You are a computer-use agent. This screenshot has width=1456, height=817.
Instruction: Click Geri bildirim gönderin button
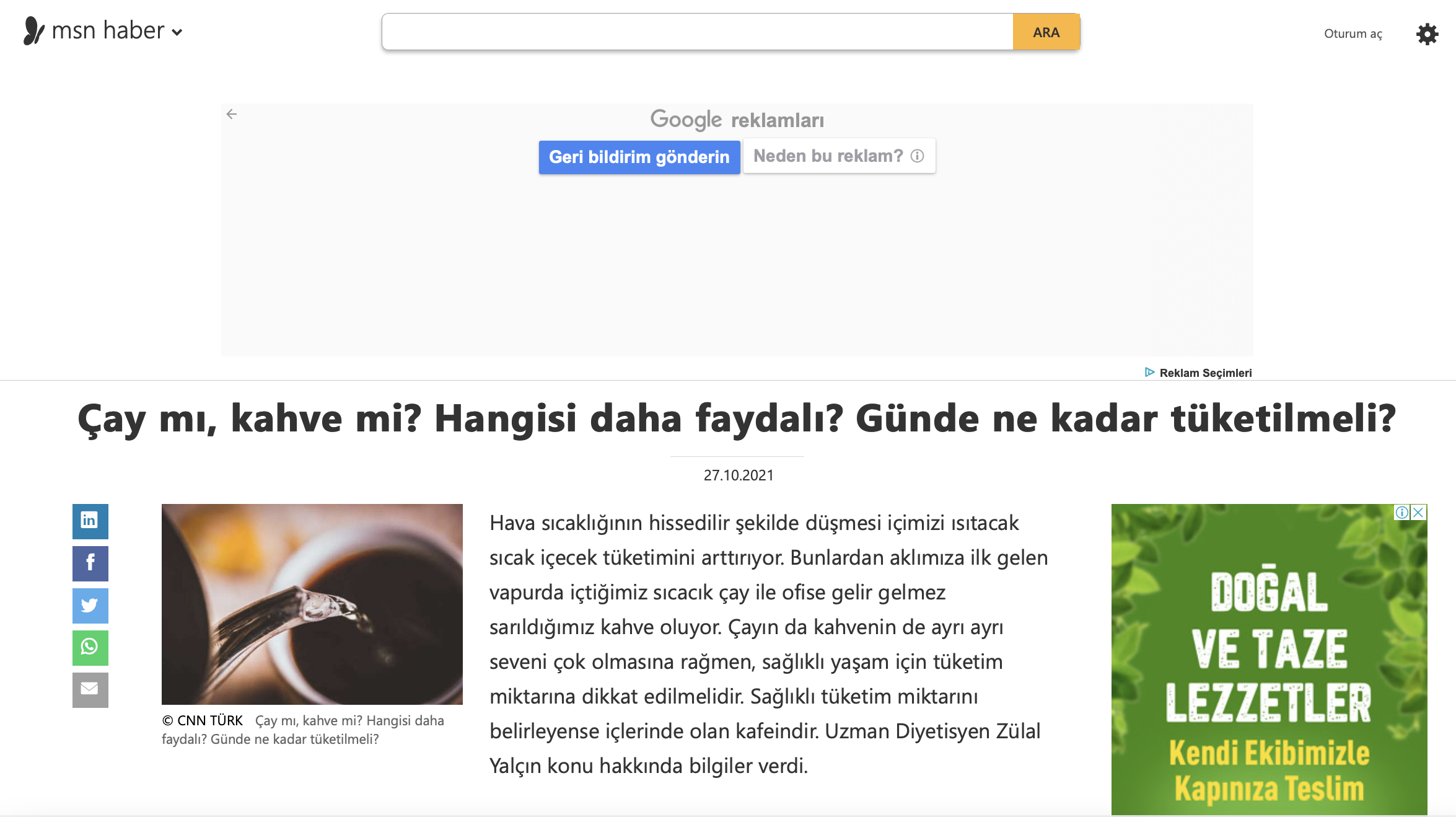tap(639, 157)
